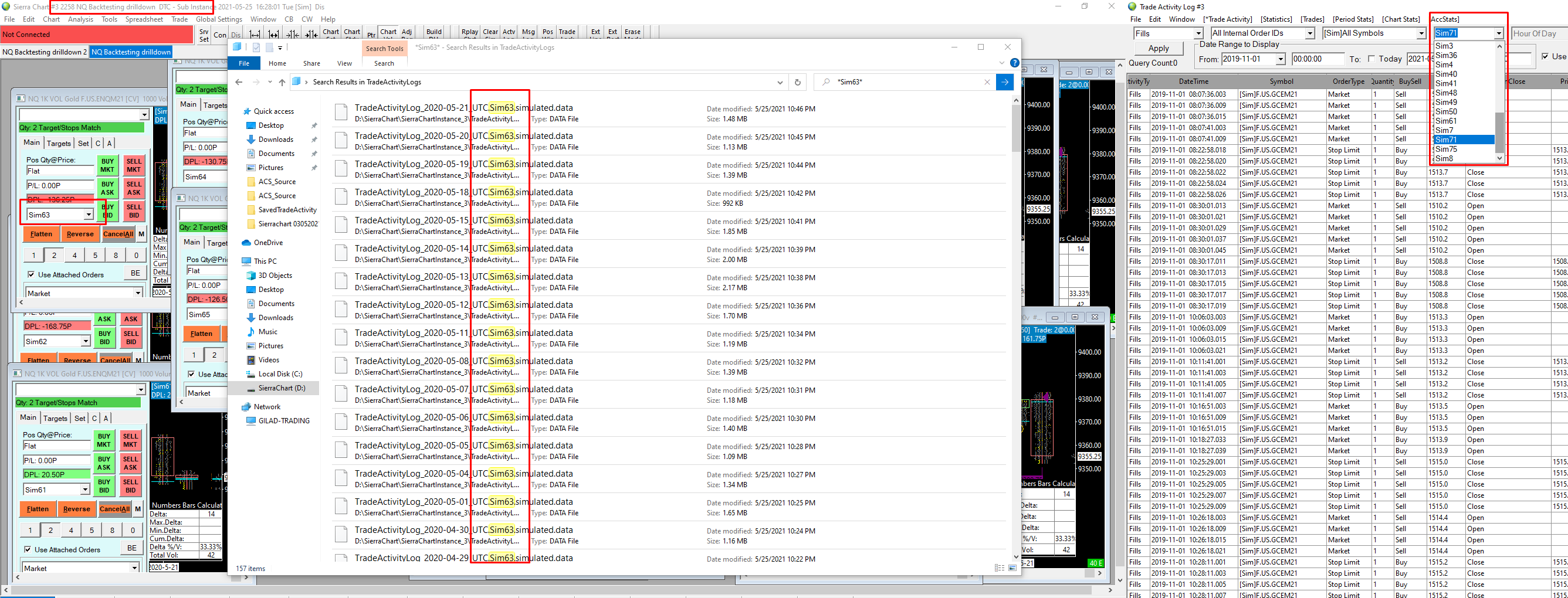The image size is (1568, 598).
Task: Click the Explorer back arrow
Action: (x=239, y=82)
